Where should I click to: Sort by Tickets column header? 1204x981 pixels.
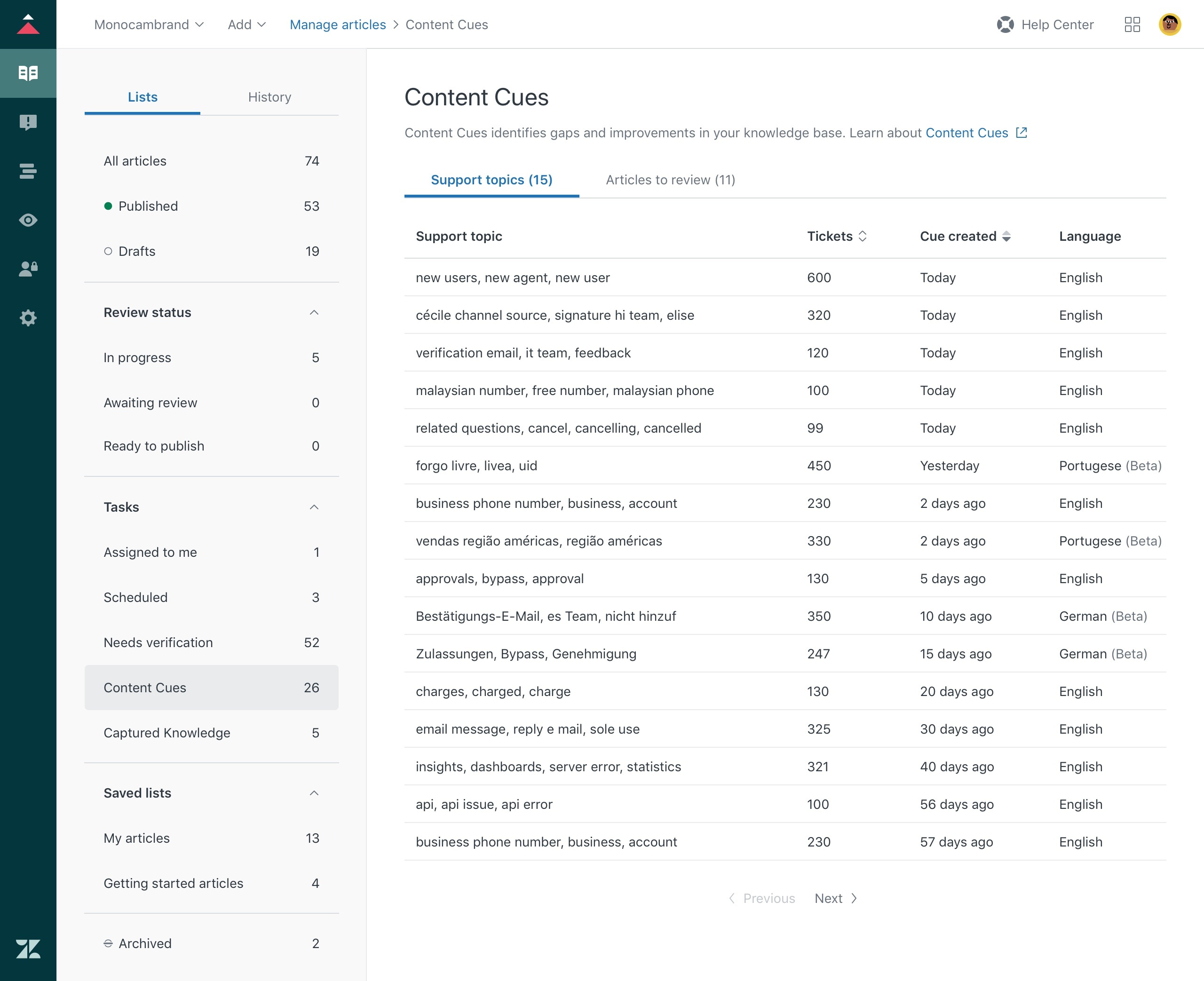point(838,236)
